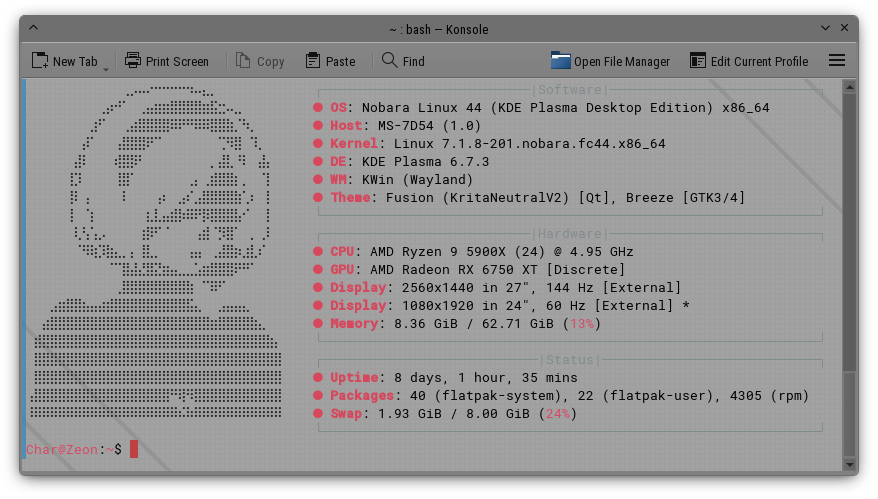The image size is (878, 499).
Task: Click the scrollbar up arrow
Action: (849, 87)
